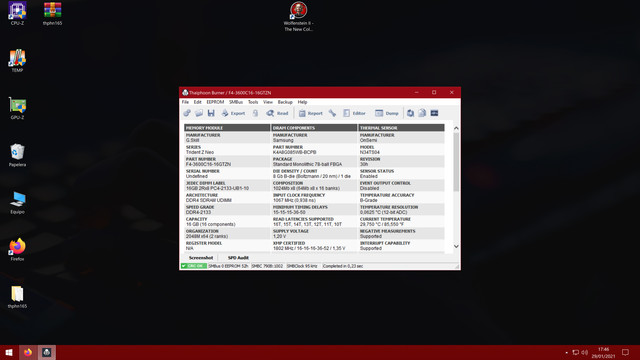Click the scroll up arrow of report
640x360 pixels.
(x=456, y=128)
